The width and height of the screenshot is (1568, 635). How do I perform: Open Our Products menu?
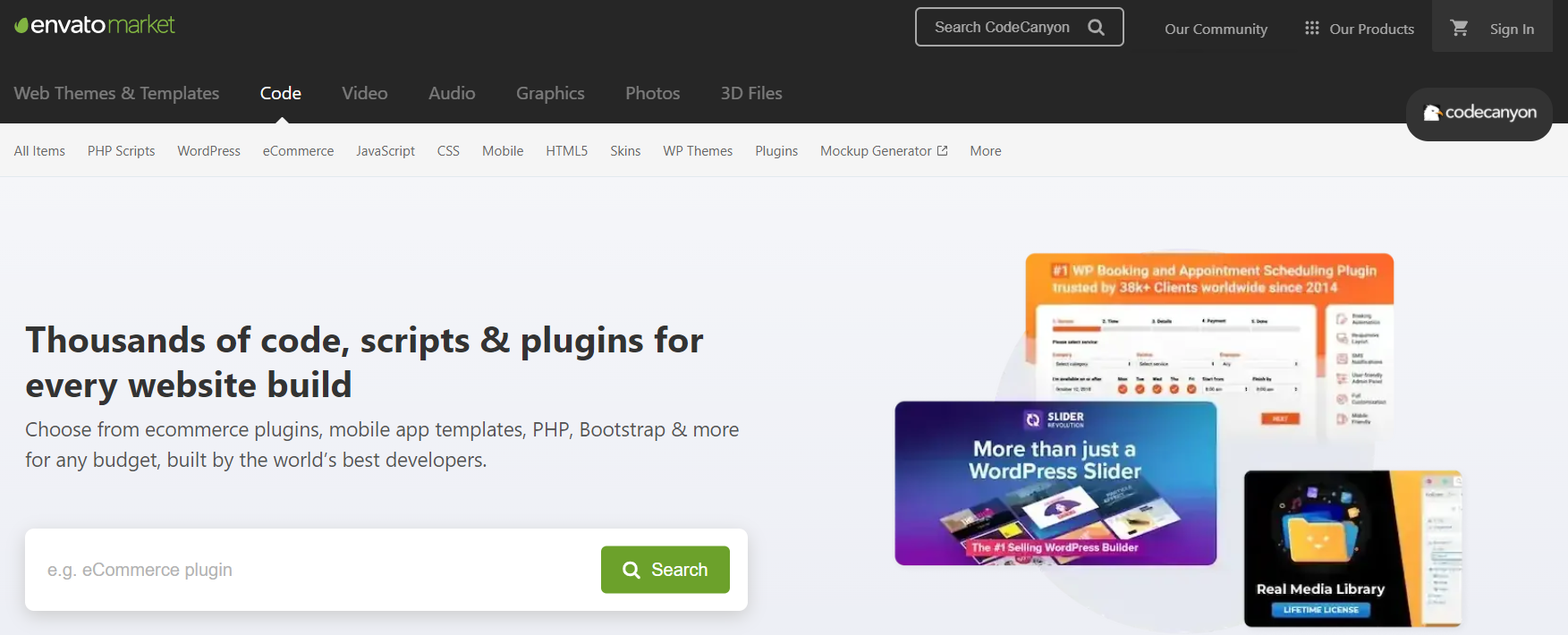coord(1371,29)
